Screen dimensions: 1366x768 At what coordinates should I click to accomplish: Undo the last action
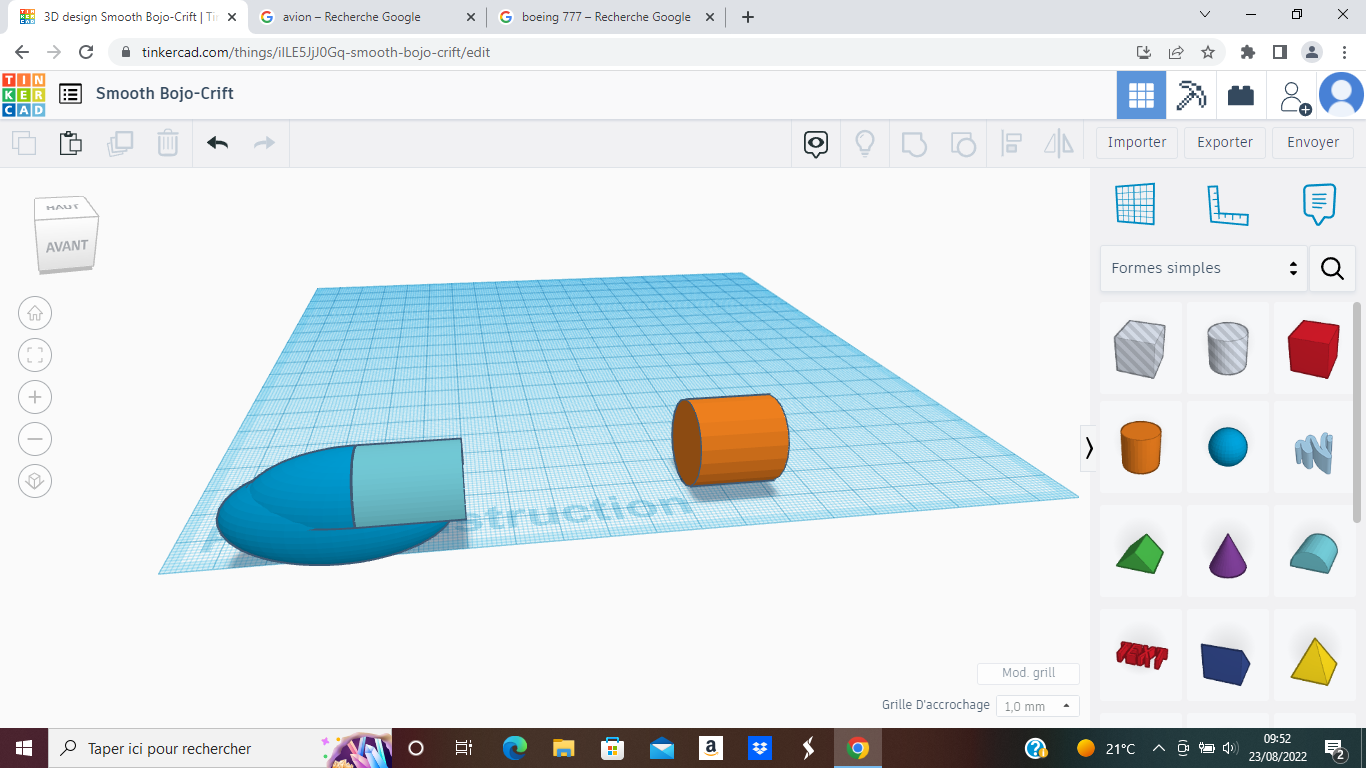pos(218,143)
